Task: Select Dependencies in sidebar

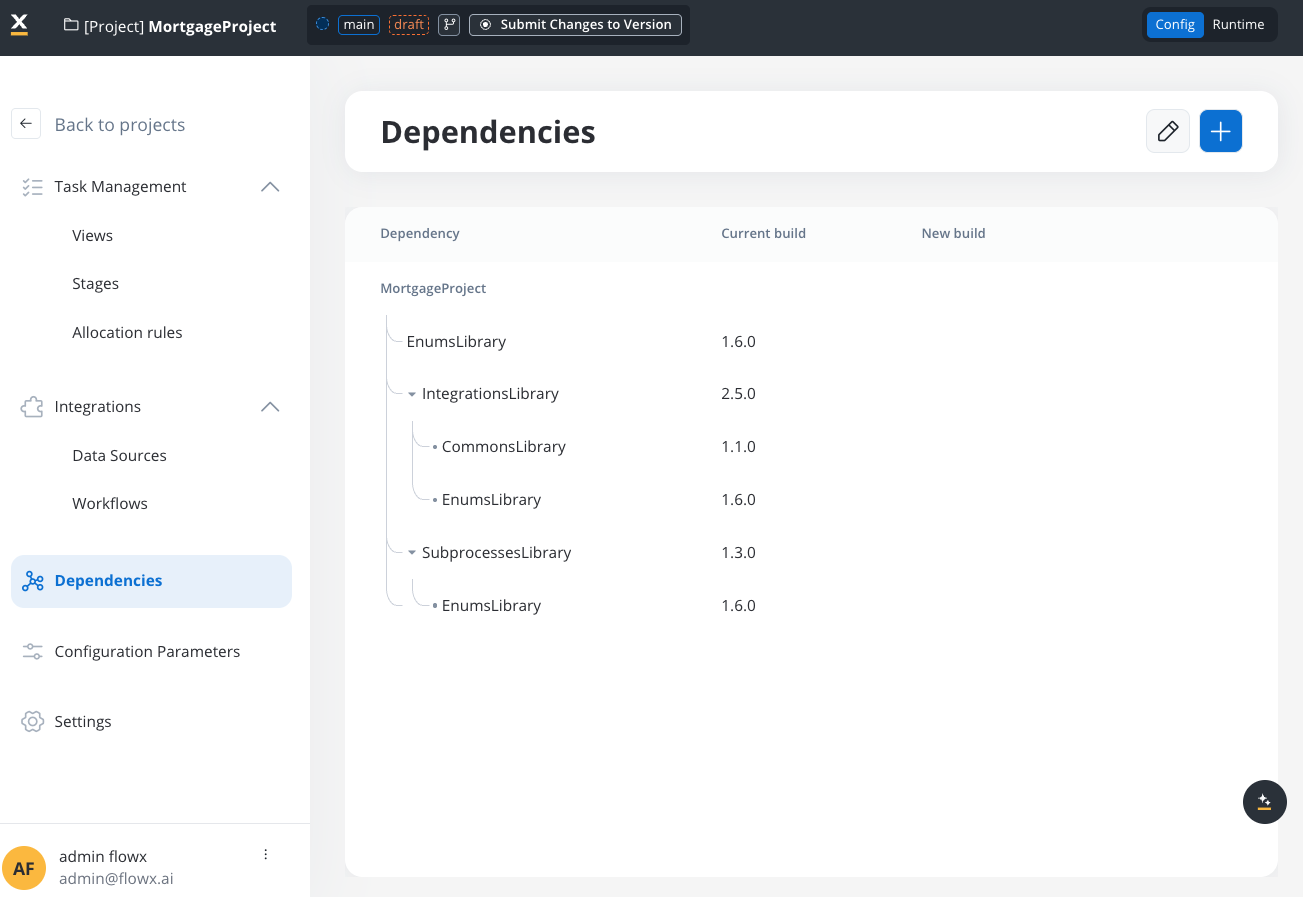Action: click(151, 581)
